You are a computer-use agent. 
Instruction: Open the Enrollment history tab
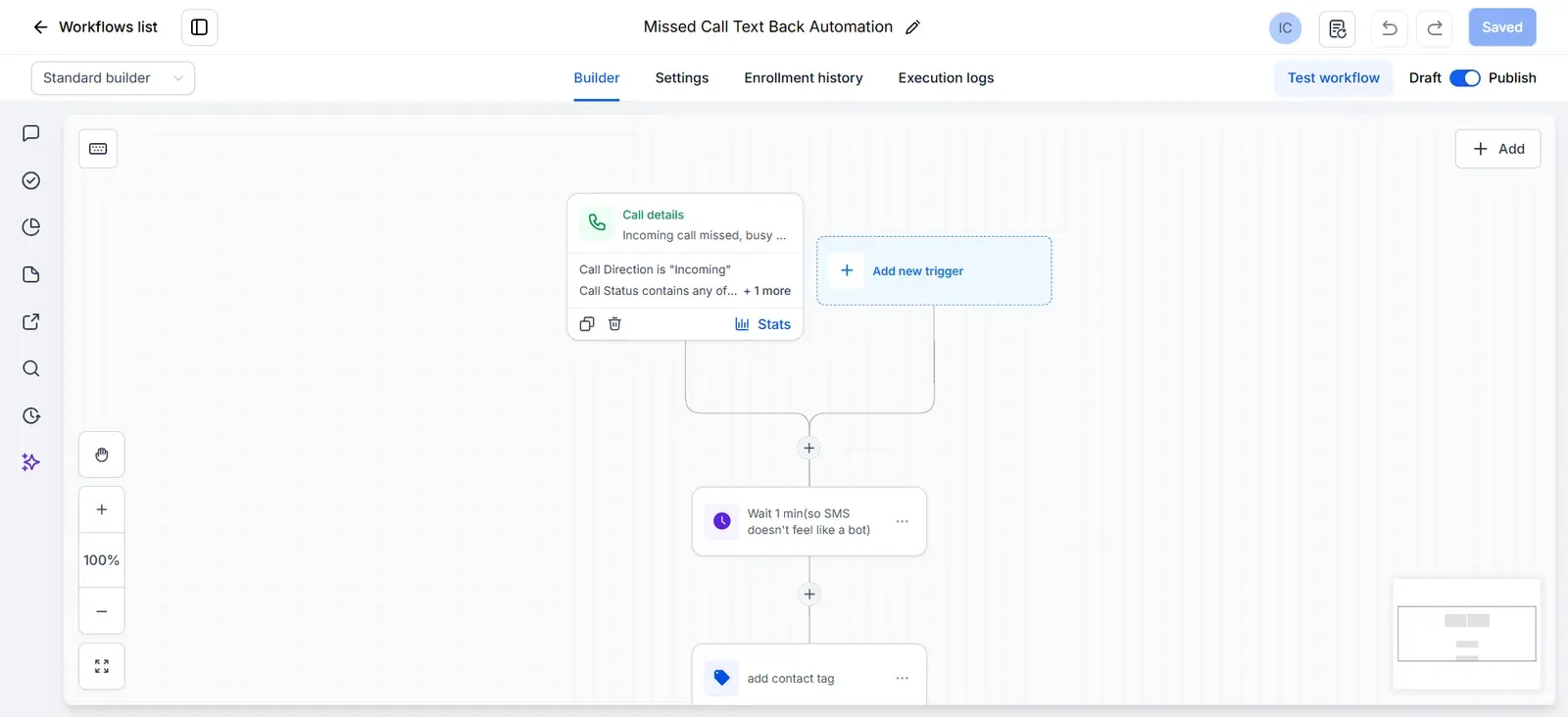(804, 78)
